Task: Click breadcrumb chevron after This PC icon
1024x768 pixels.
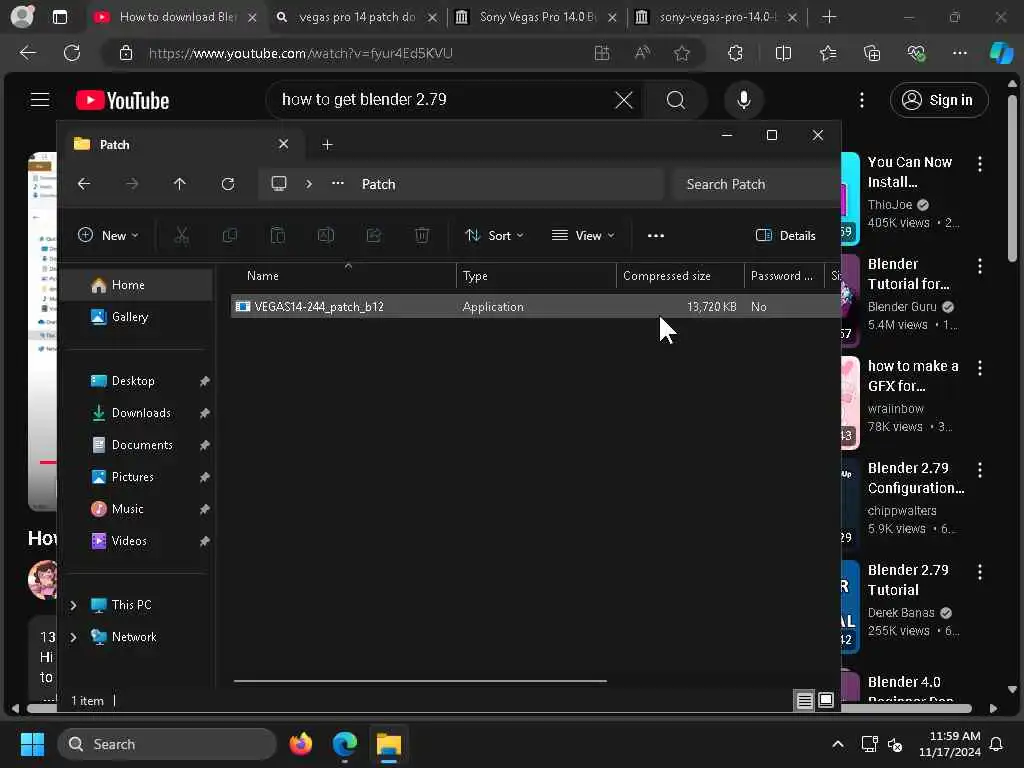Action: [309, 184]
